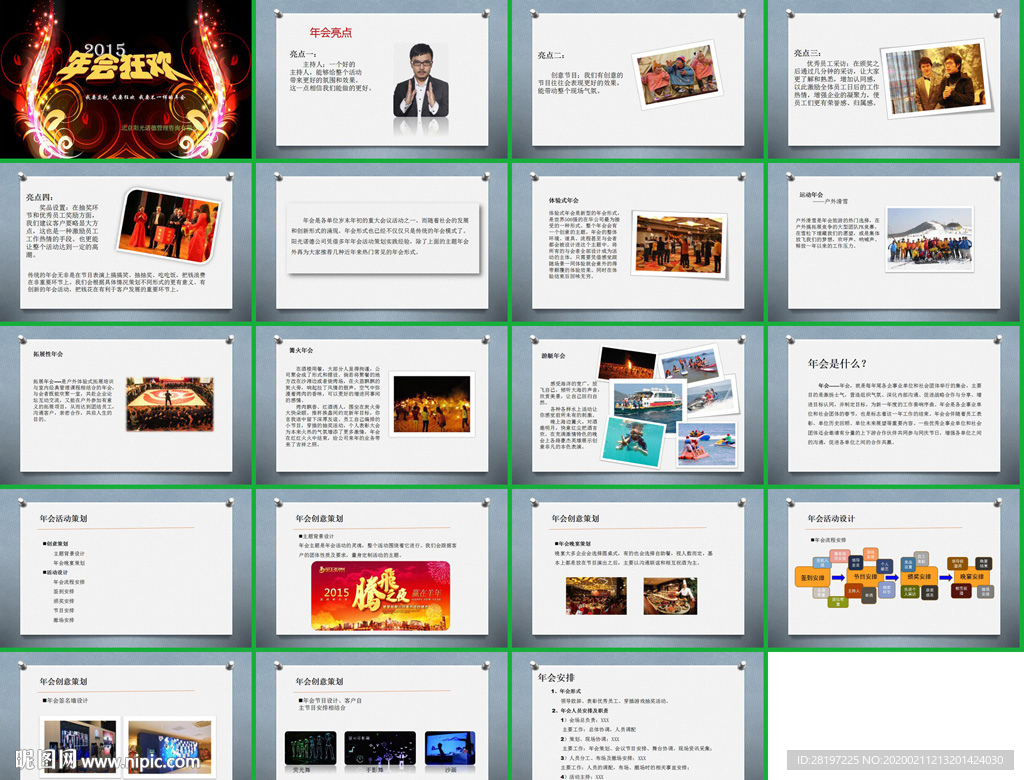The height and width of the screenshot is (780, 1024).
Task: Click the skiing group photo
Action: (x=929, y=238)
